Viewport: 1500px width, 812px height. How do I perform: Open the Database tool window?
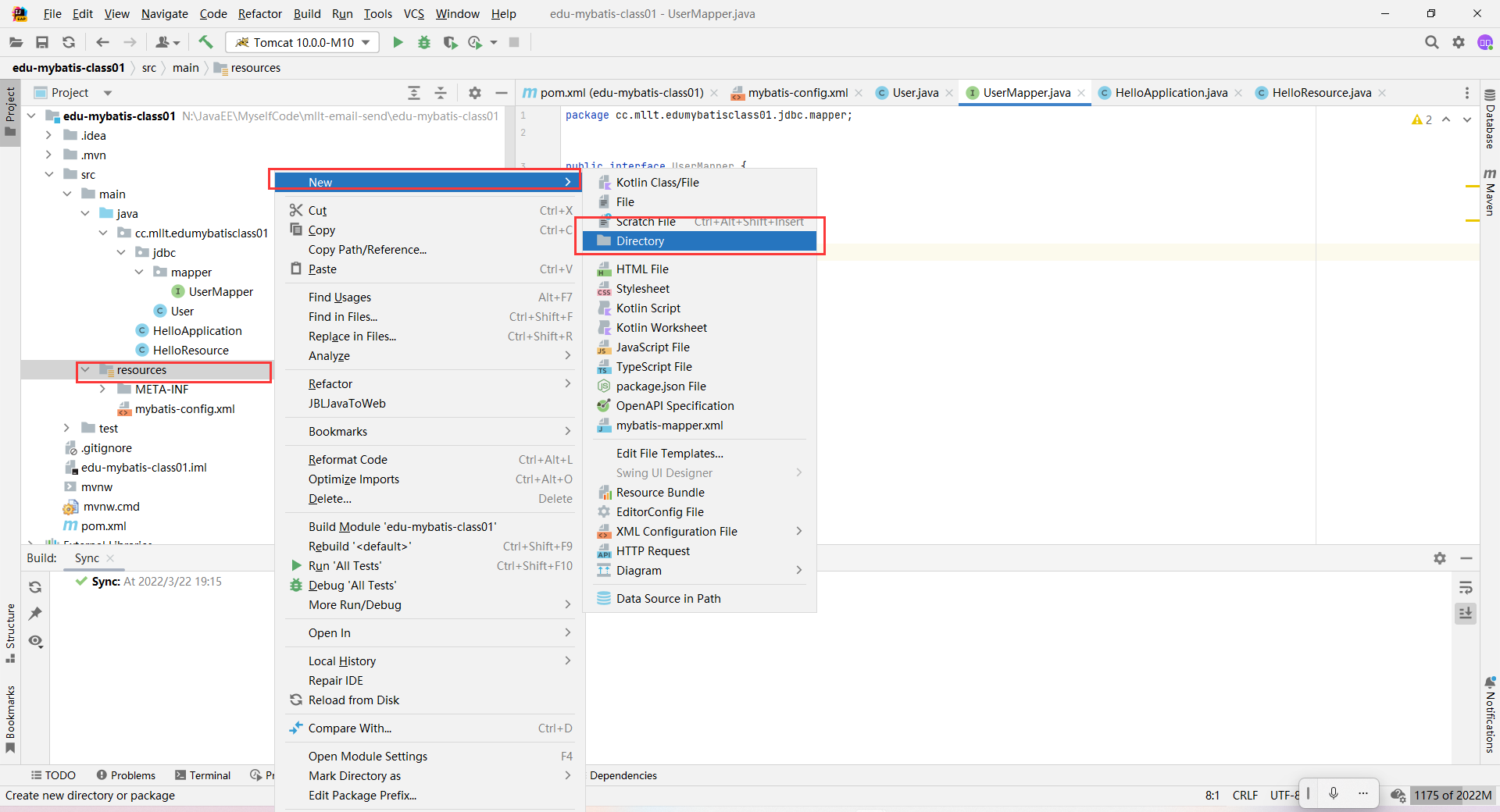coord(1490,119)
